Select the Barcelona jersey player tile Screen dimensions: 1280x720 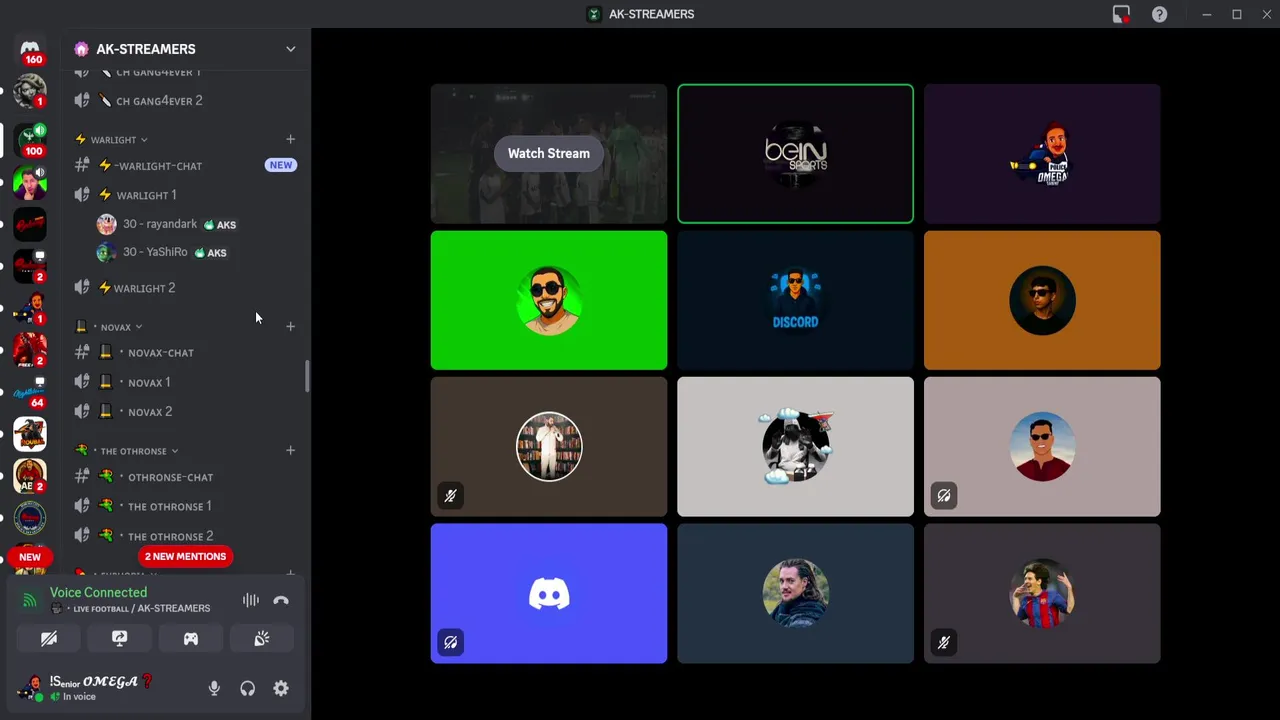(x=1042, y=594)
